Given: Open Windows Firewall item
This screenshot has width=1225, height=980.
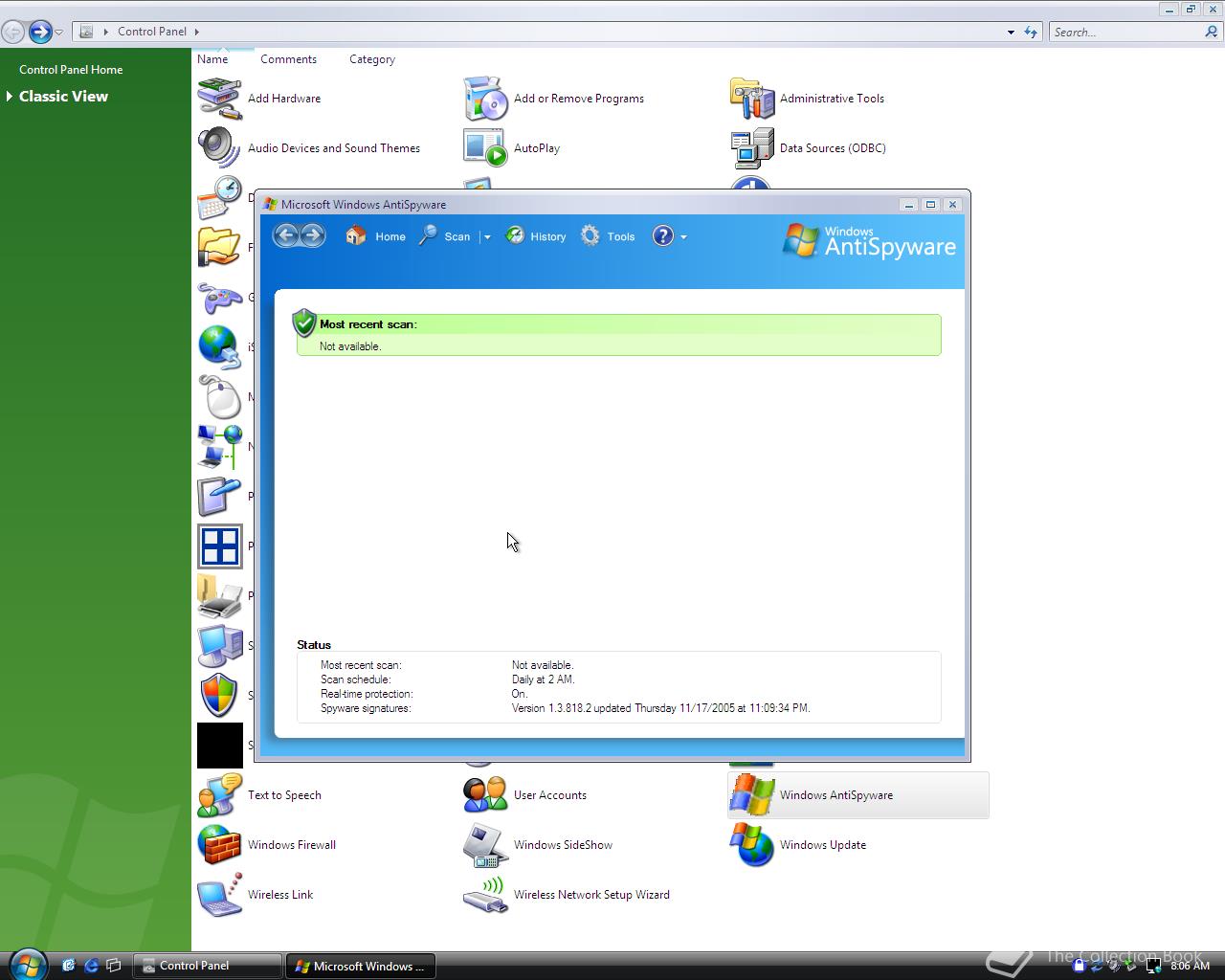Looking at the screenshot, I should 267,845.
